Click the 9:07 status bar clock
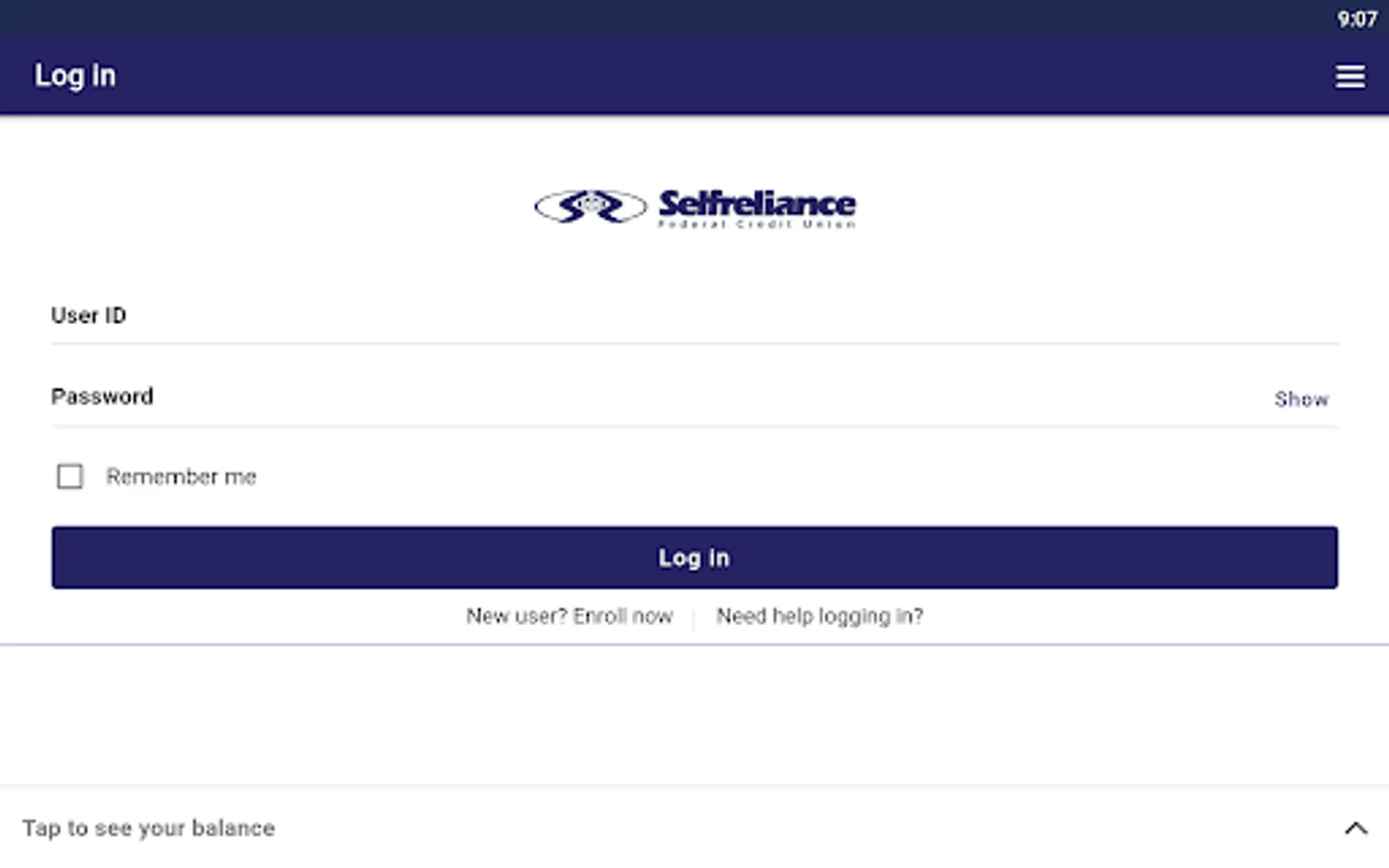Viewport: 1389px width, 868px height. click(x=1356, y=19)
